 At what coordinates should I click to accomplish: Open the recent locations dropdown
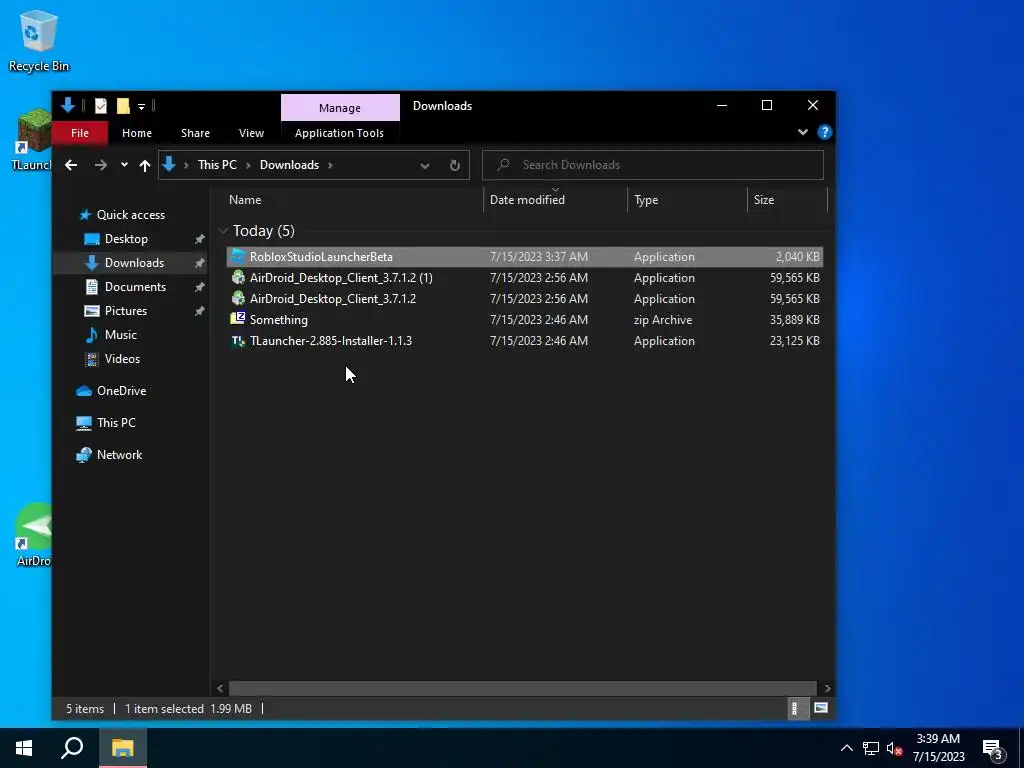124,165
